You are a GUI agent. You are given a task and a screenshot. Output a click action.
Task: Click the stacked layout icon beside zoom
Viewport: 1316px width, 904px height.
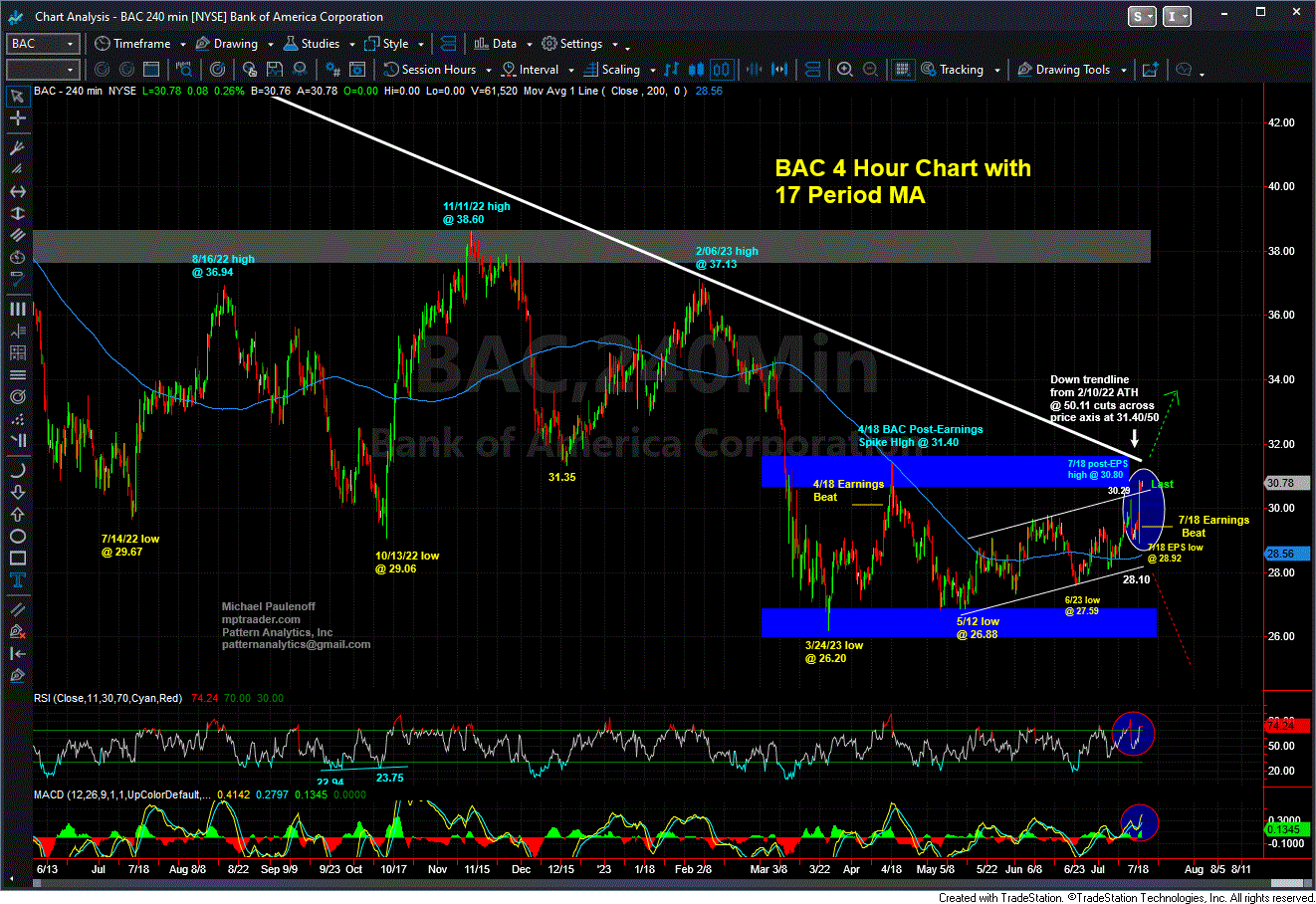click(812, 70)
